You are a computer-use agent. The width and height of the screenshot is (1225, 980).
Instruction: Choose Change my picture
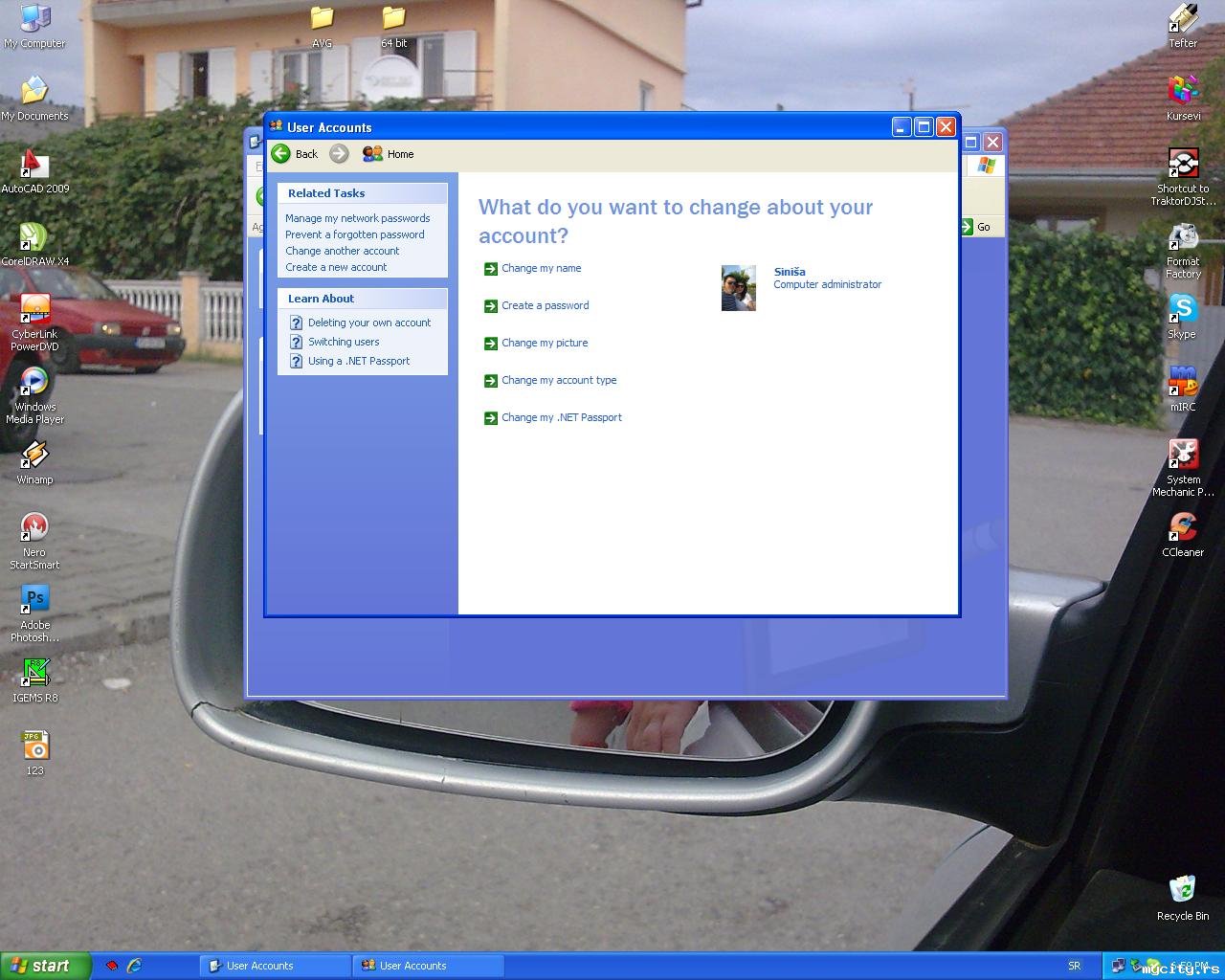[545, 343]
